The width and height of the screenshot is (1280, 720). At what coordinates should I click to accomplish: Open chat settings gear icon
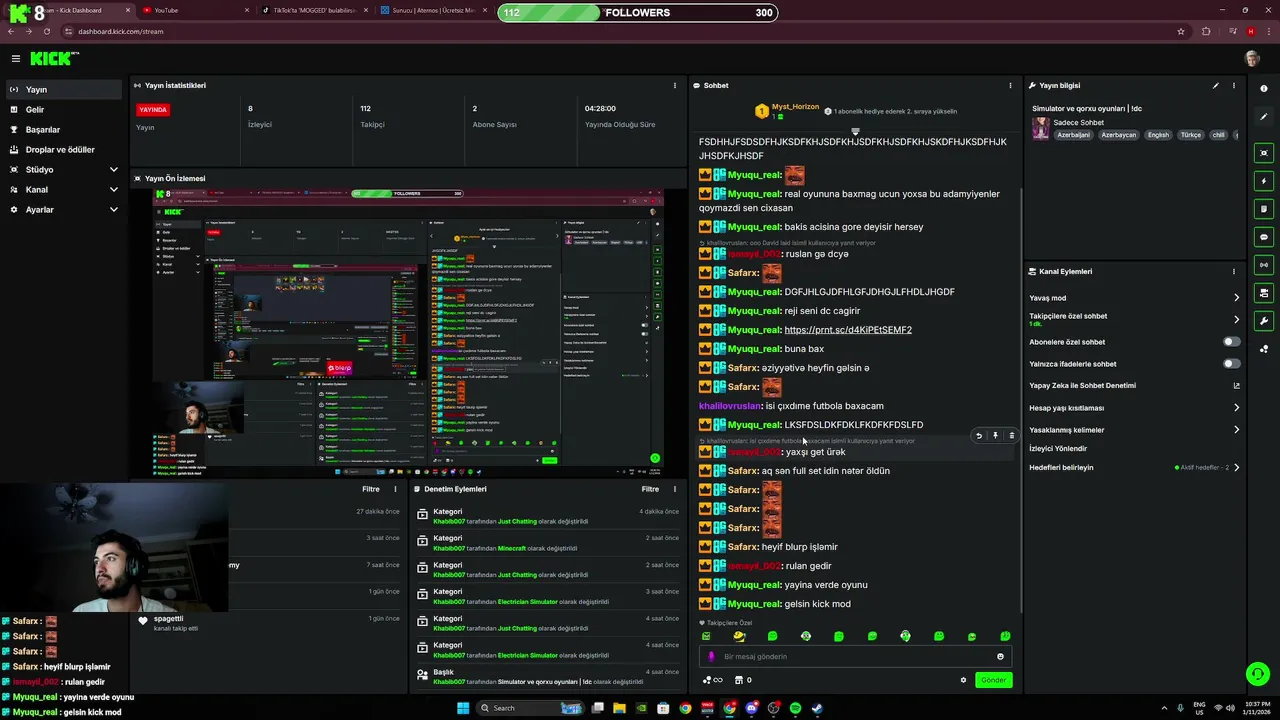point(963,680)
